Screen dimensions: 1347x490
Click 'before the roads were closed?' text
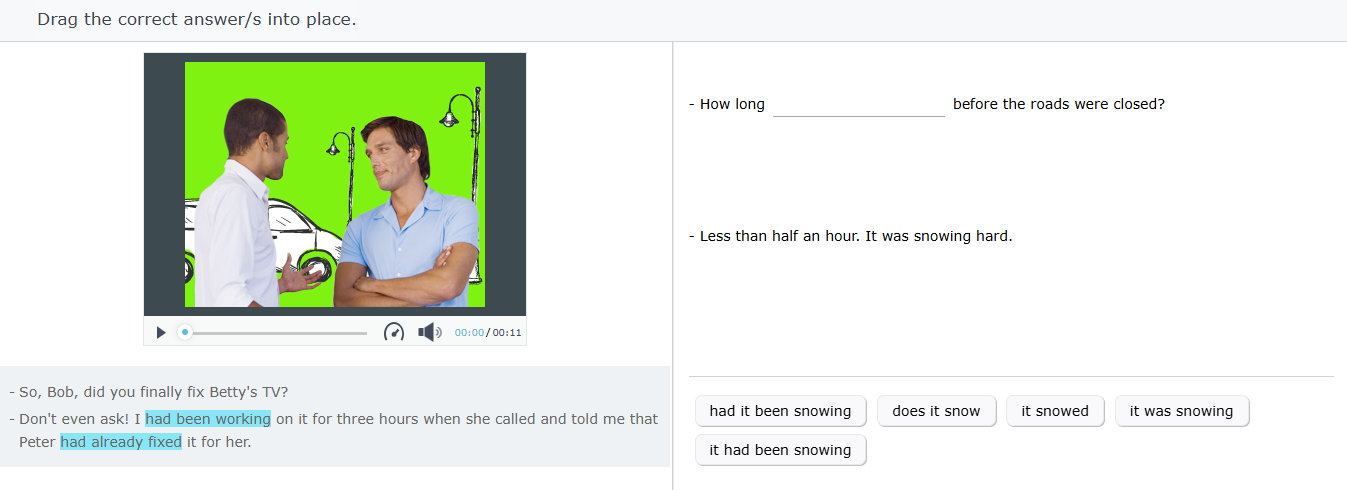(1059, 104)
